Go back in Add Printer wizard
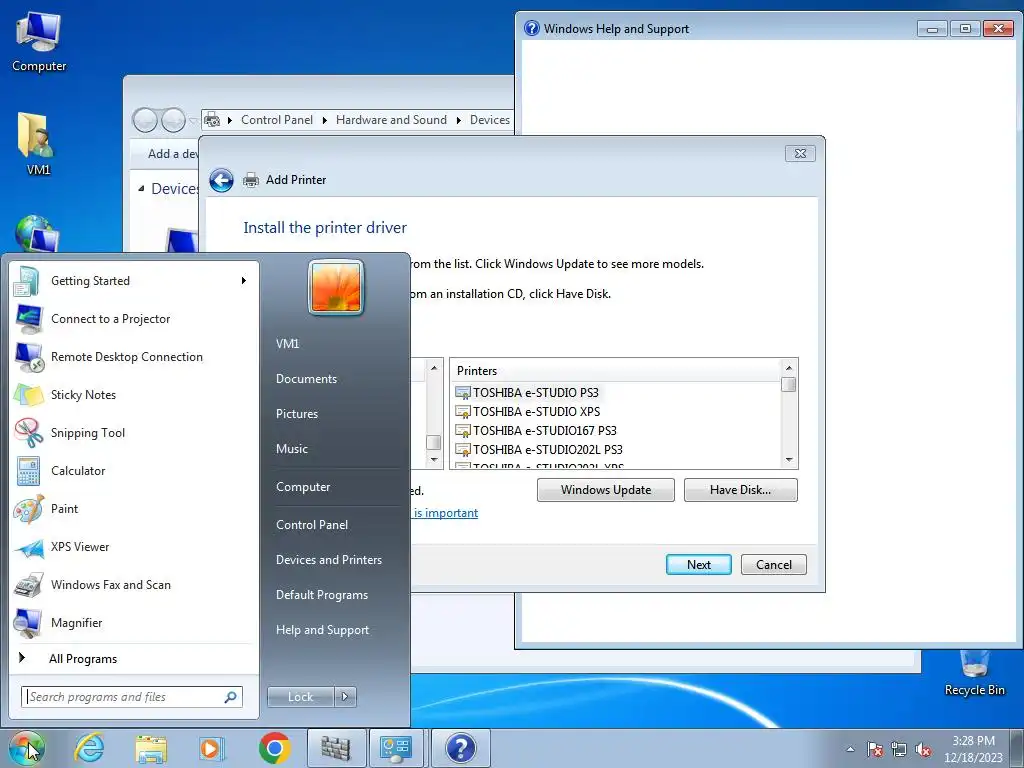This screenshot has width=1024, height=768. (221, 180)
